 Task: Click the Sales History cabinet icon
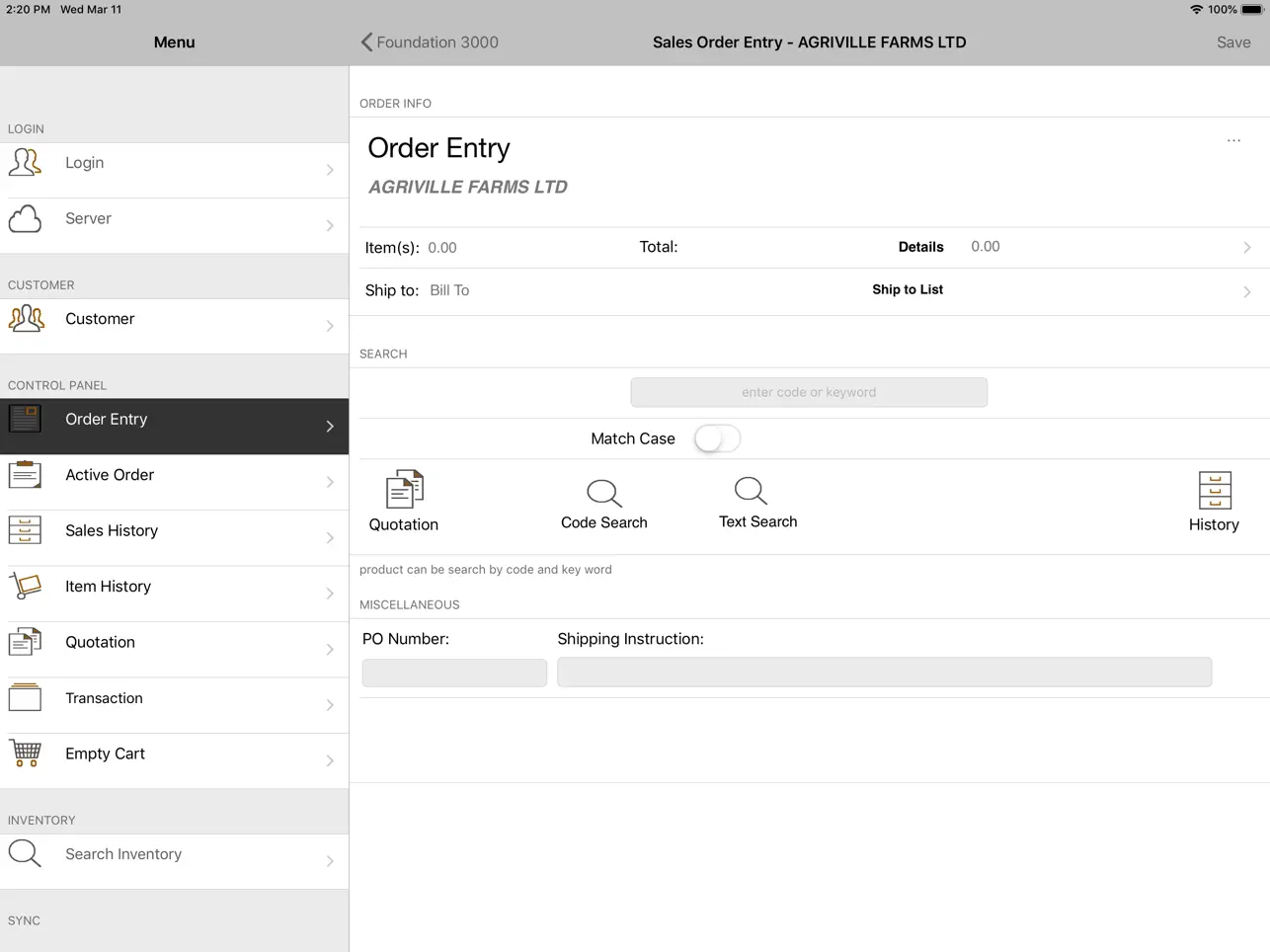click(26, 531)
